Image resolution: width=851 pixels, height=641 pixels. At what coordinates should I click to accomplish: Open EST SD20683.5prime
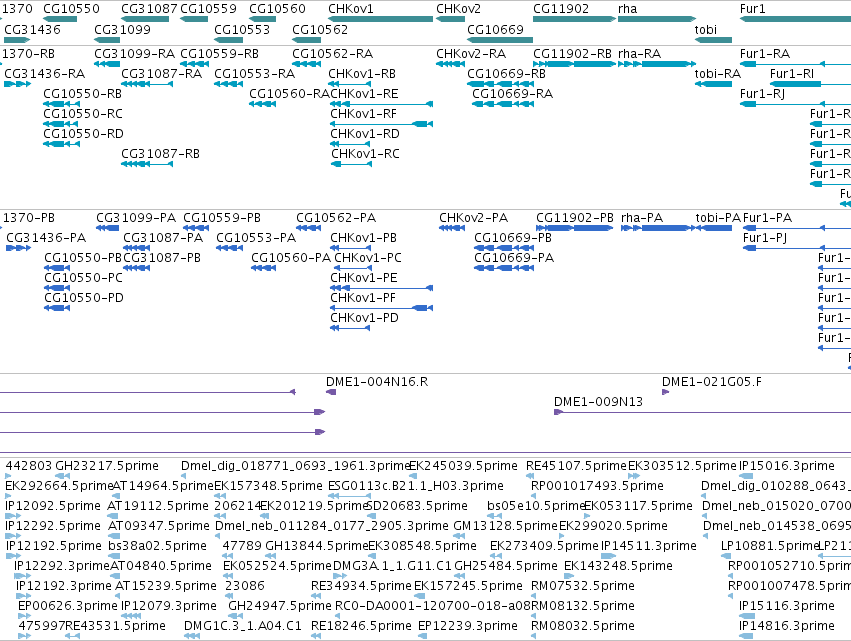[x=417, y=506]
